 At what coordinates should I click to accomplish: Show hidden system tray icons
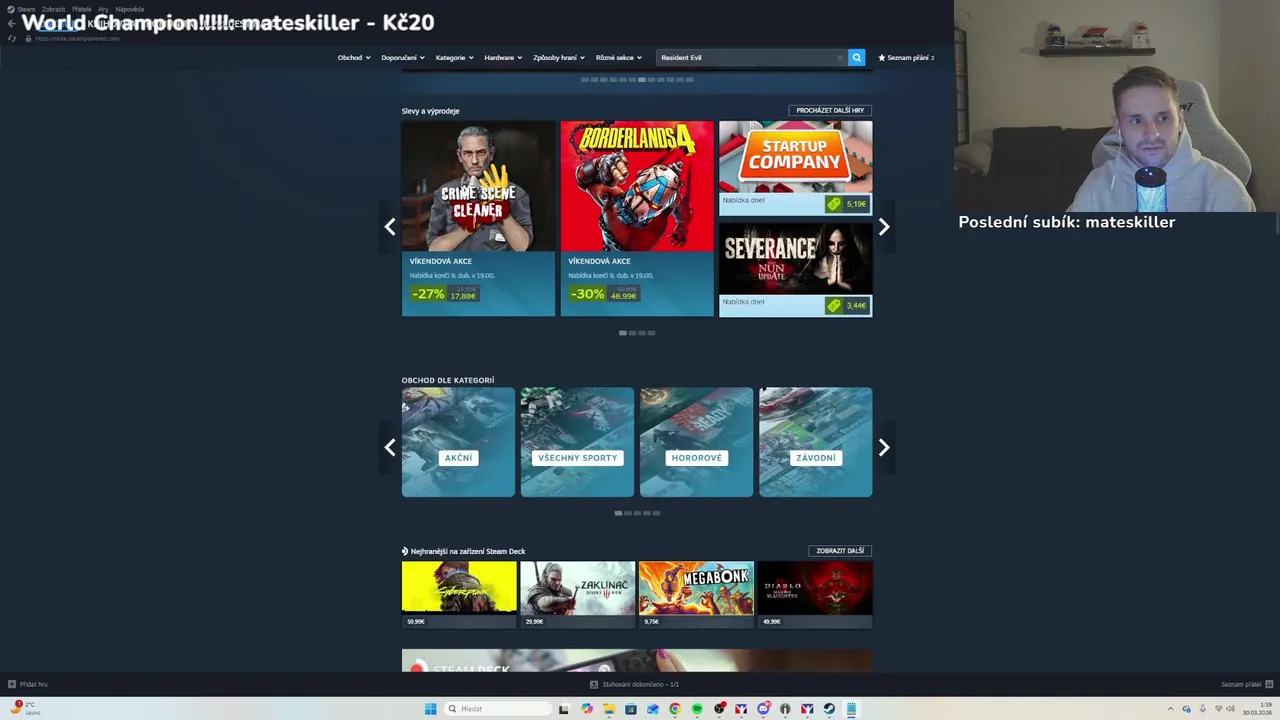[1171, 709]
